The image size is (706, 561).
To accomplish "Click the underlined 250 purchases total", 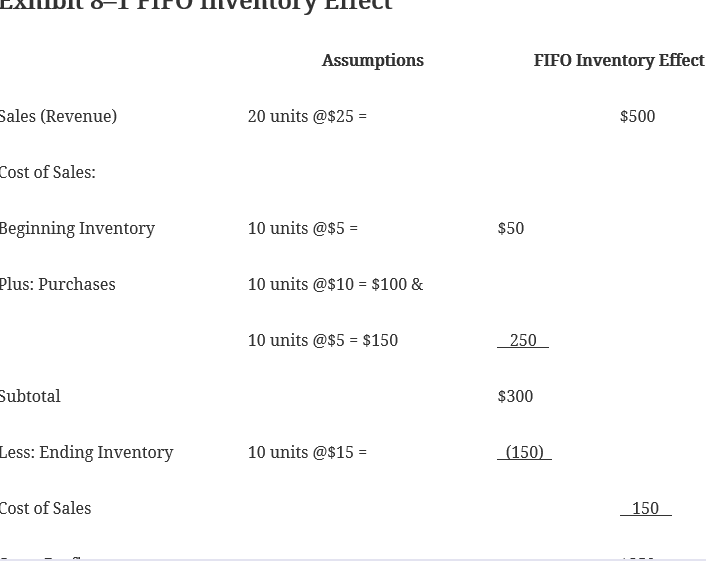I will coord(523,340).
